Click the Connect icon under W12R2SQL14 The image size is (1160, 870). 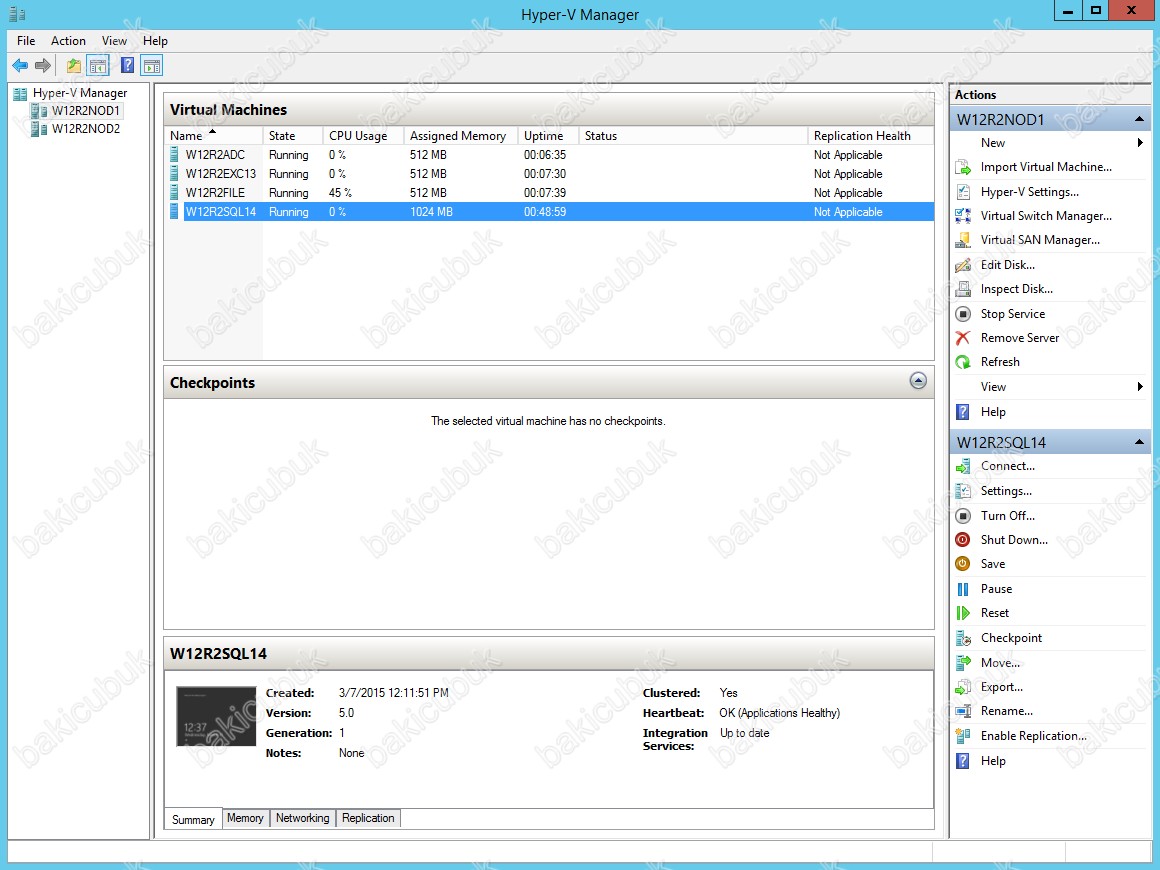pyautogui.click(x=962, y=466)
